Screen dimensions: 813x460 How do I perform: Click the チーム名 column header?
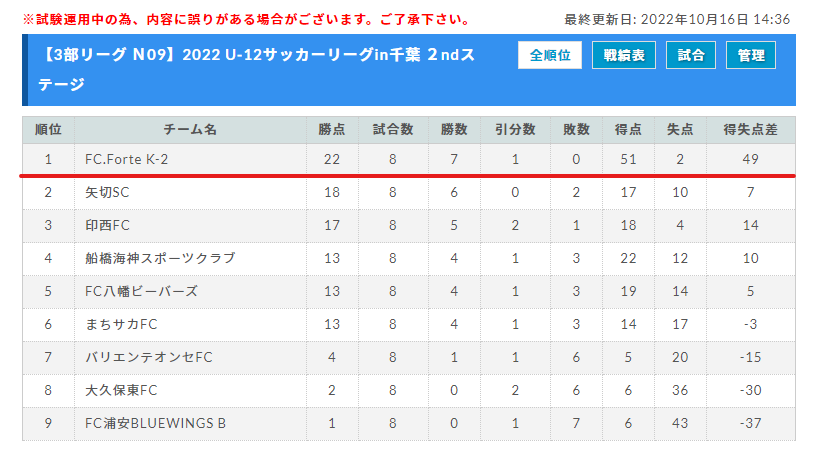190,130
